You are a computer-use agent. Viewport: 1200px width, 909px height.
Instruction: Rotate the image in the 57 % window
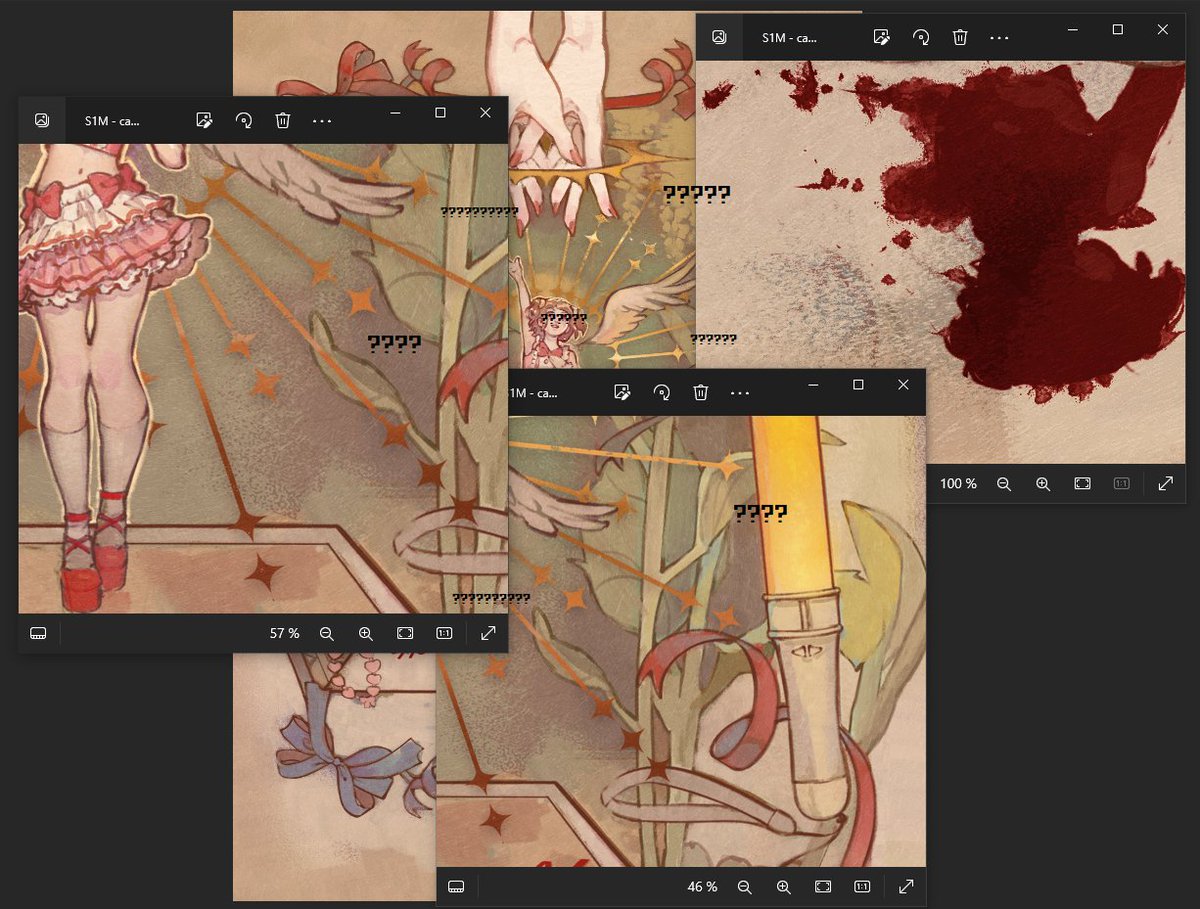[243, 120]
